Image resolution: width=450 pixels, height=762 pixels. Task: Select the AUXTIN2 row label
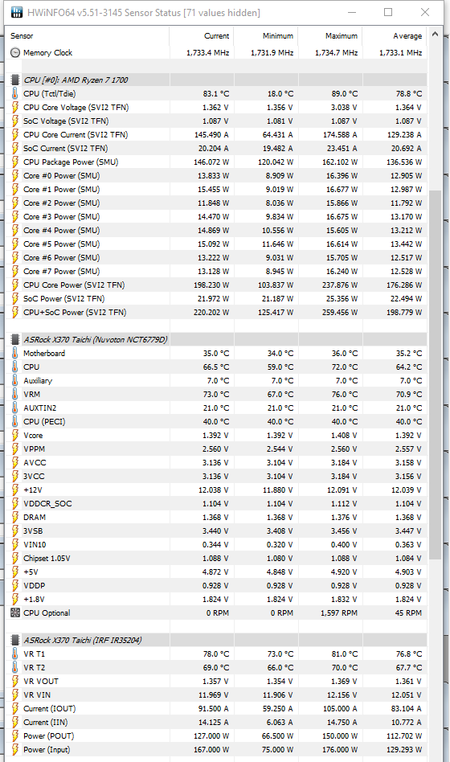40,408
